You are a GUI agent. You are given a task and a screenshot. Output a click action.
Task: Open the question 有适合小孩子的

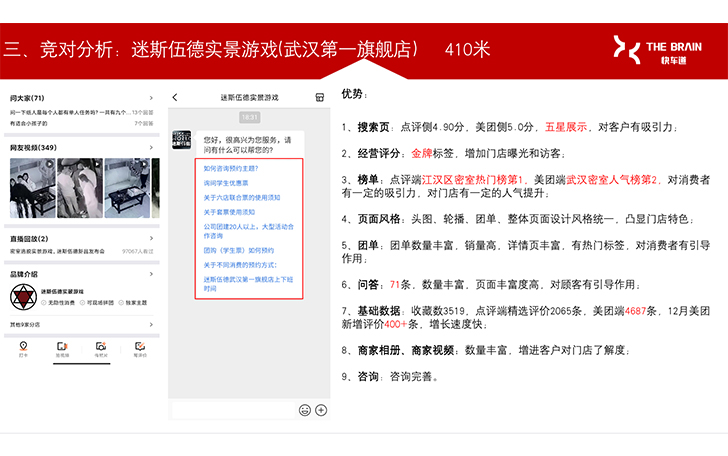(82, 124)
